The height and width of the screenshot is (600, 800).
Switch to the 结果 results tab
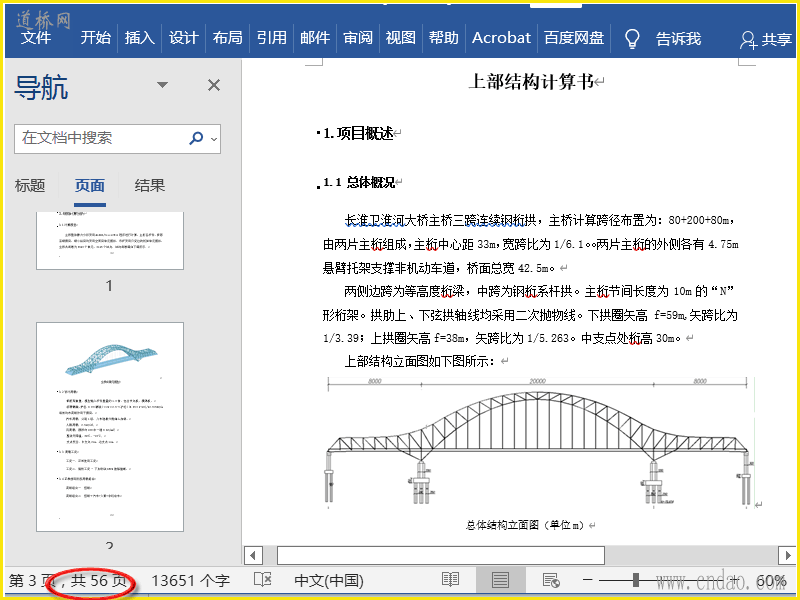[x=150, y=185]
